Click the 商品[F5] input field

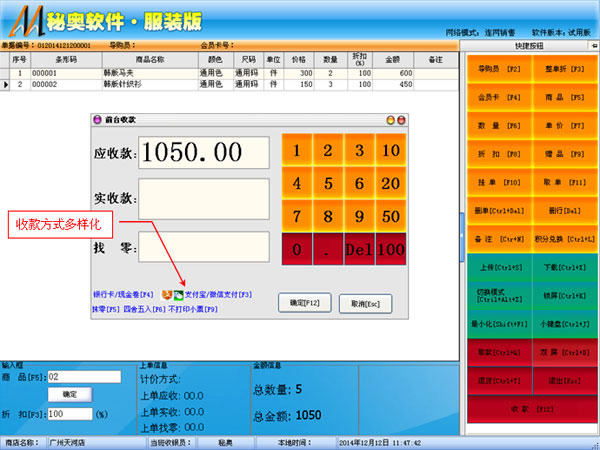(x=83, y=376)
